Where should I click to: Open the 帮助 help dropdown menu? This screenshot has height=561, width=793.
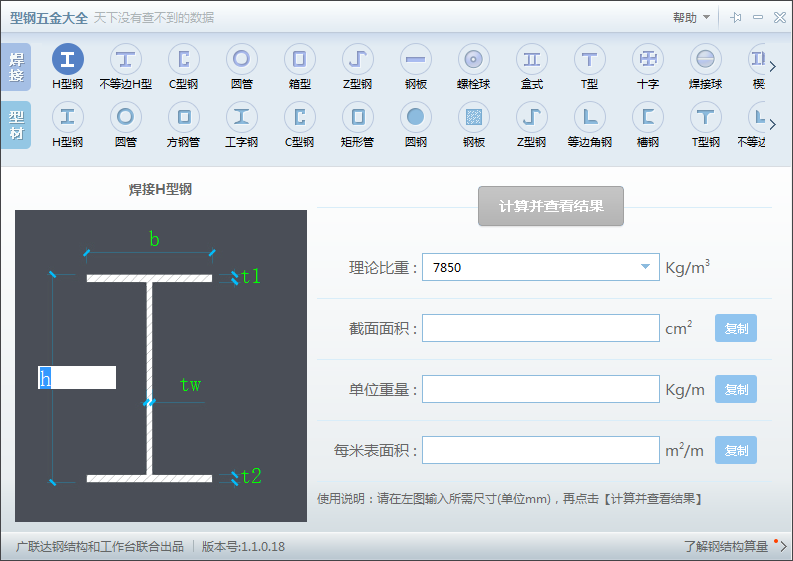pos(691,17)
